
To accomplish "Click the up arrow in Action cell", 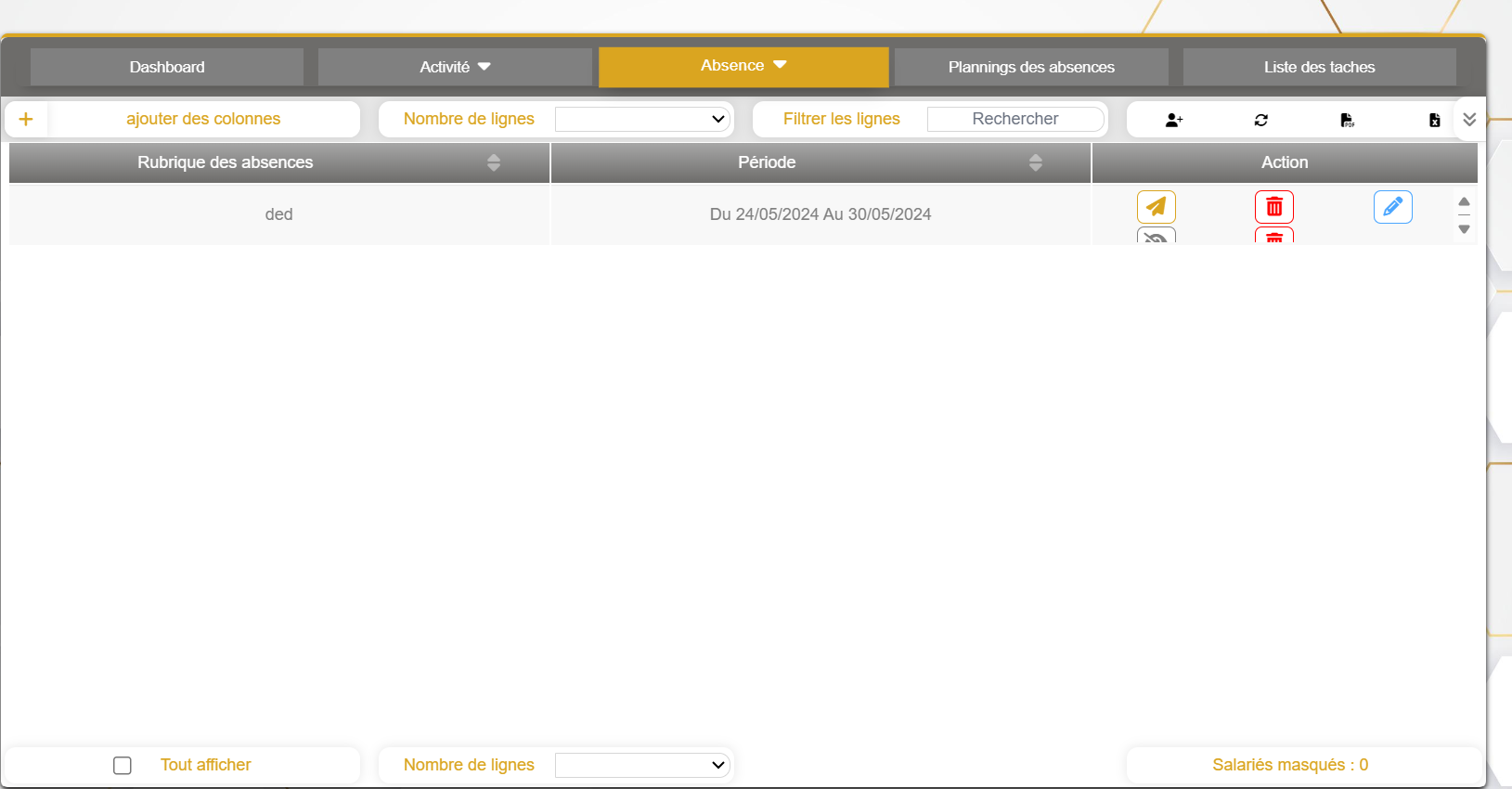I will 1464,201.
